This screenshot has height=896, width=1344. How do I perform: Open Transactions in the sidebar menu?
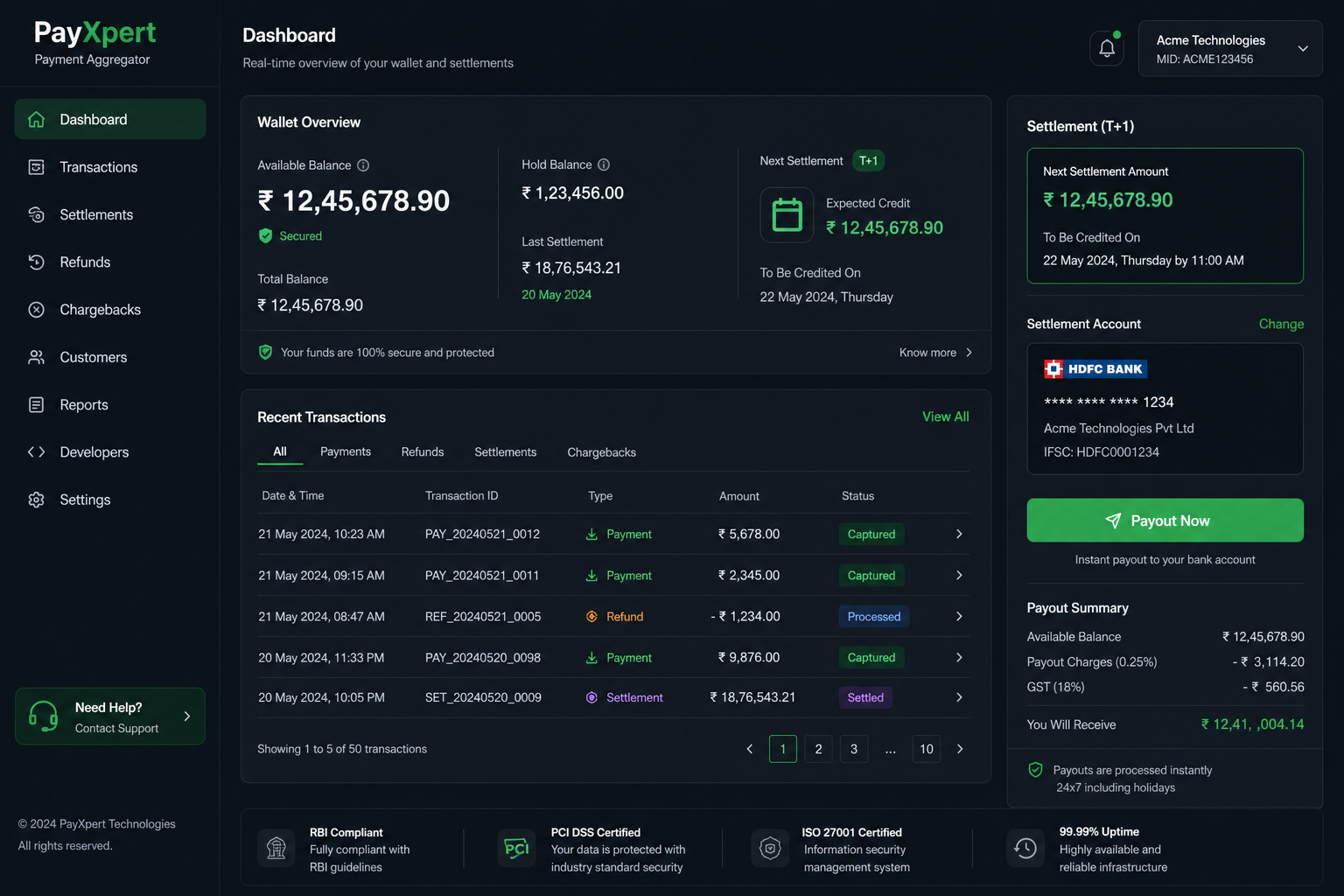(110, 167)
